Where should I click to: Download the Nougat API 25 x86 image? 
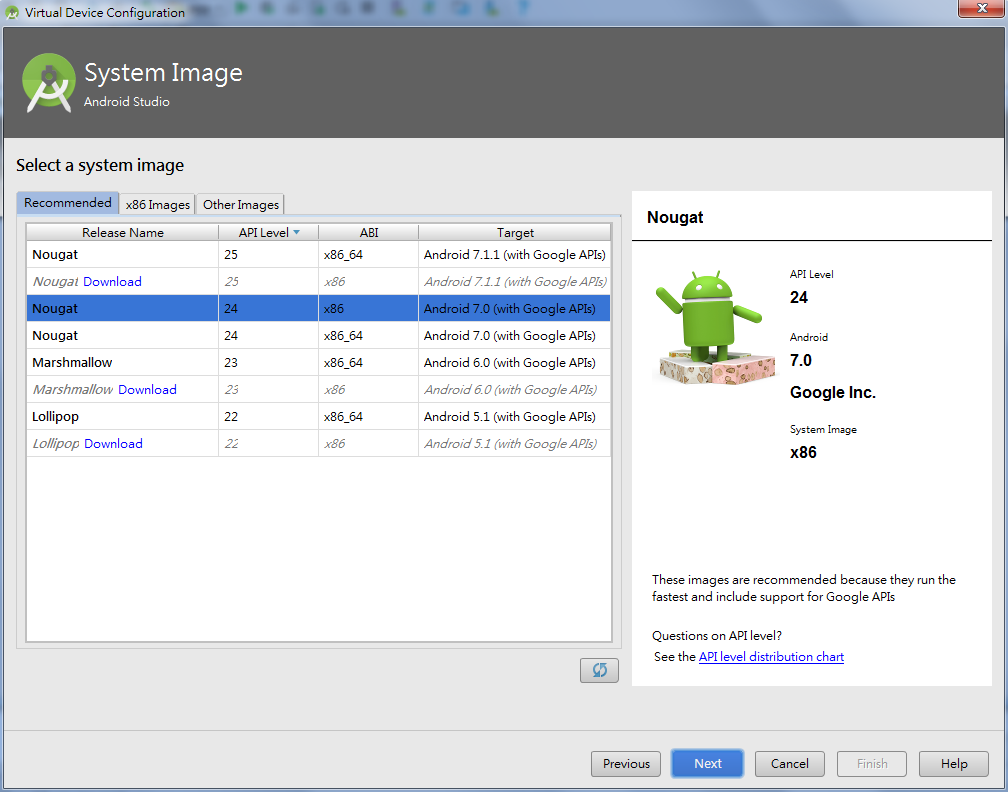(x=112, y=282)
